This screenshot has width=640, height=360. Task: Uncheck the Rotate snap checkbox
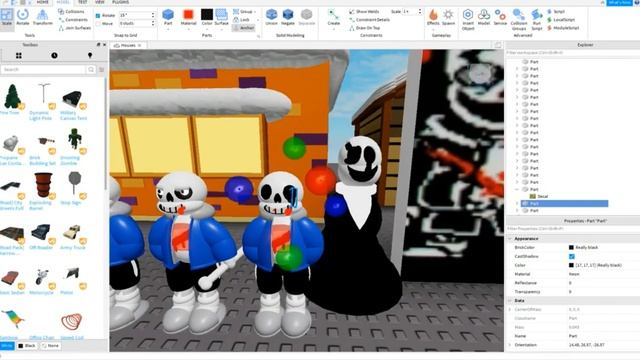click(x=98, y=16)
